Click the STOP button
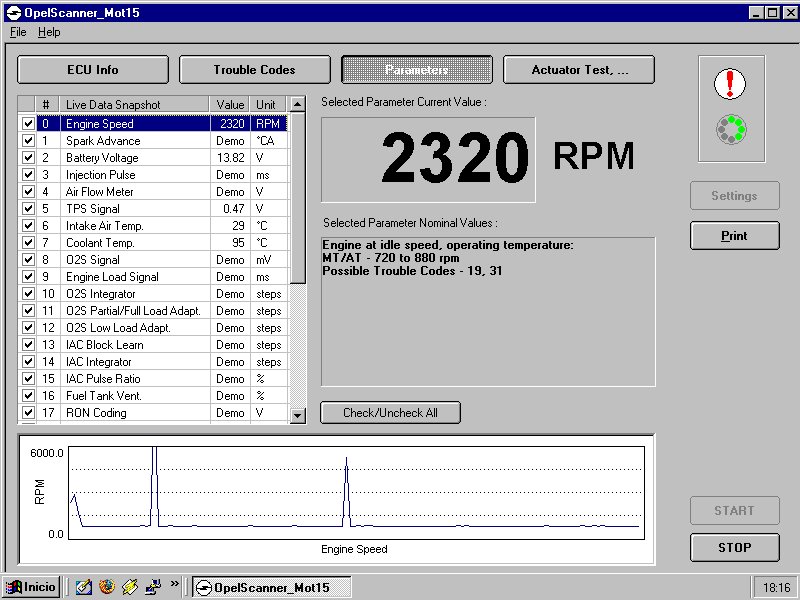This screenshot has width=800, height=600. click(x=735, y=547)
